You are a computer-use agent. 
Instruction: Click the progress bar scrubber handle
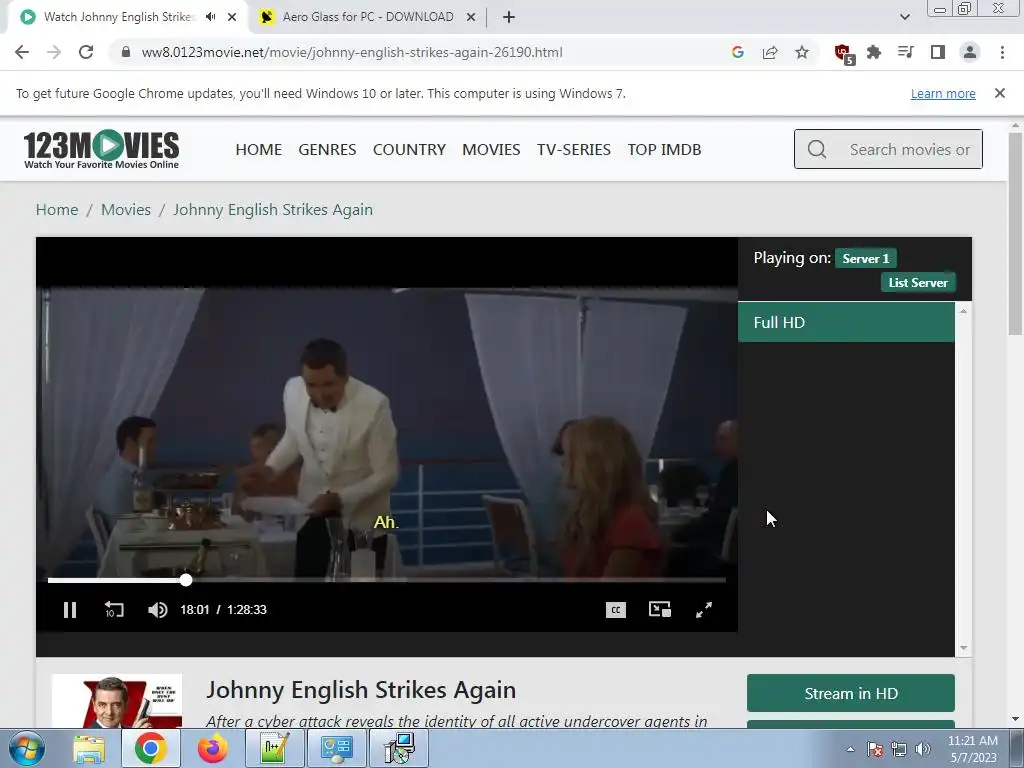(x=186, y=580)
